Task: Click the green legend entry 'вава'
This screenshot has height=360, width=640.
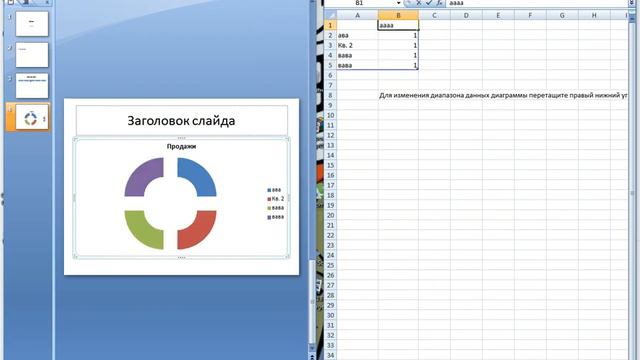Action: 276,208
